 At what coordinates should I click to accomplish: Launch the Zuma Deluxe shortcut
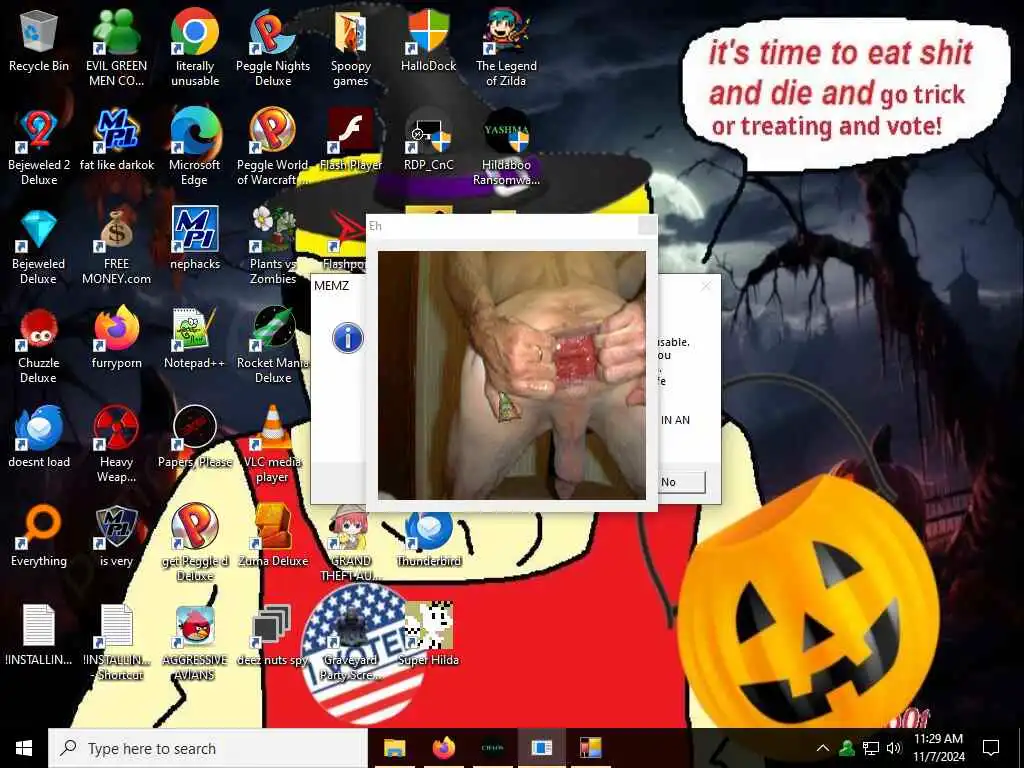tap(273, 537)
